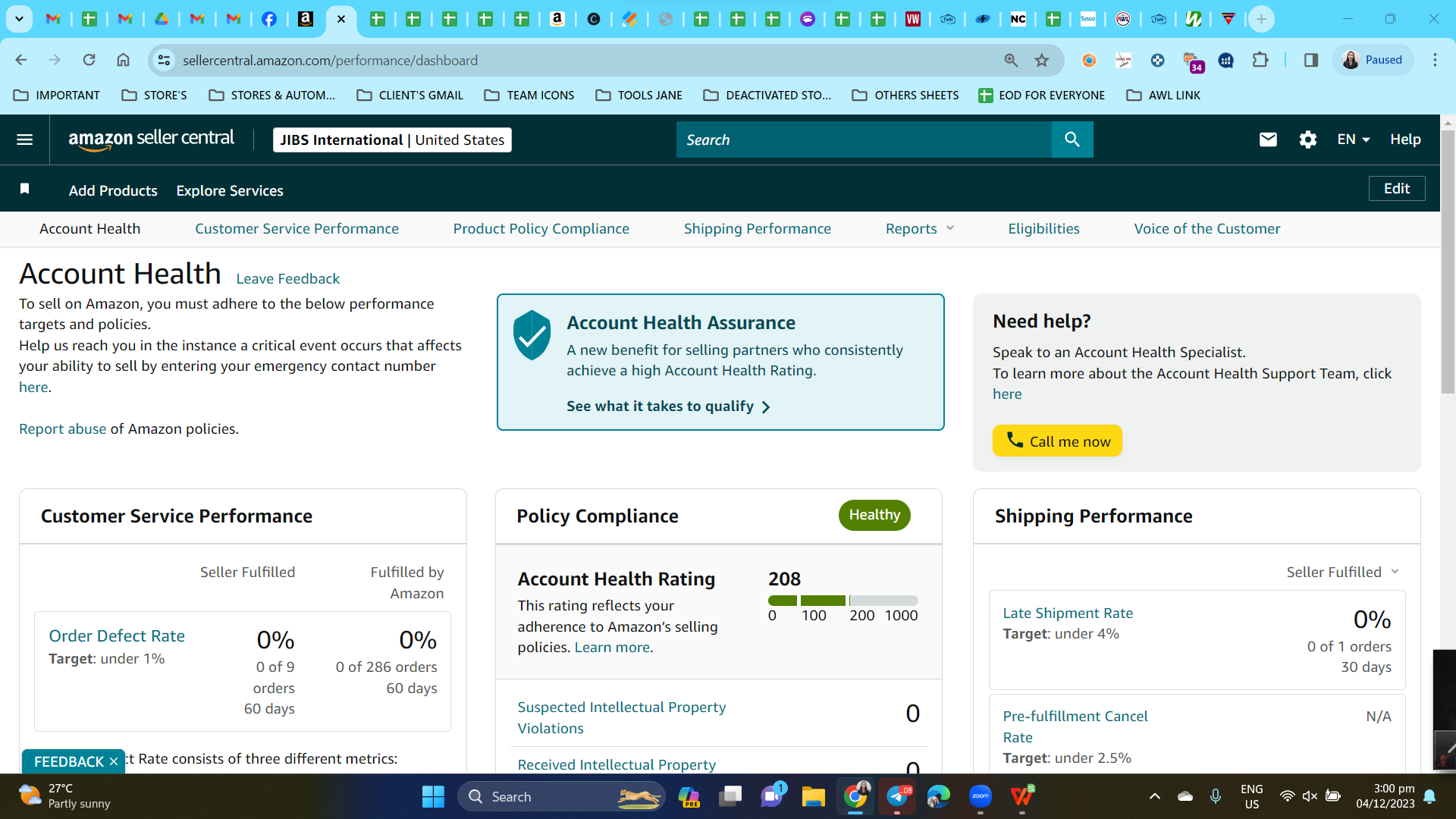This screenshot has width=1456, height=819.
Task: View site information icon in address bar
Action: pyautogui.click(x=164, y=60)
